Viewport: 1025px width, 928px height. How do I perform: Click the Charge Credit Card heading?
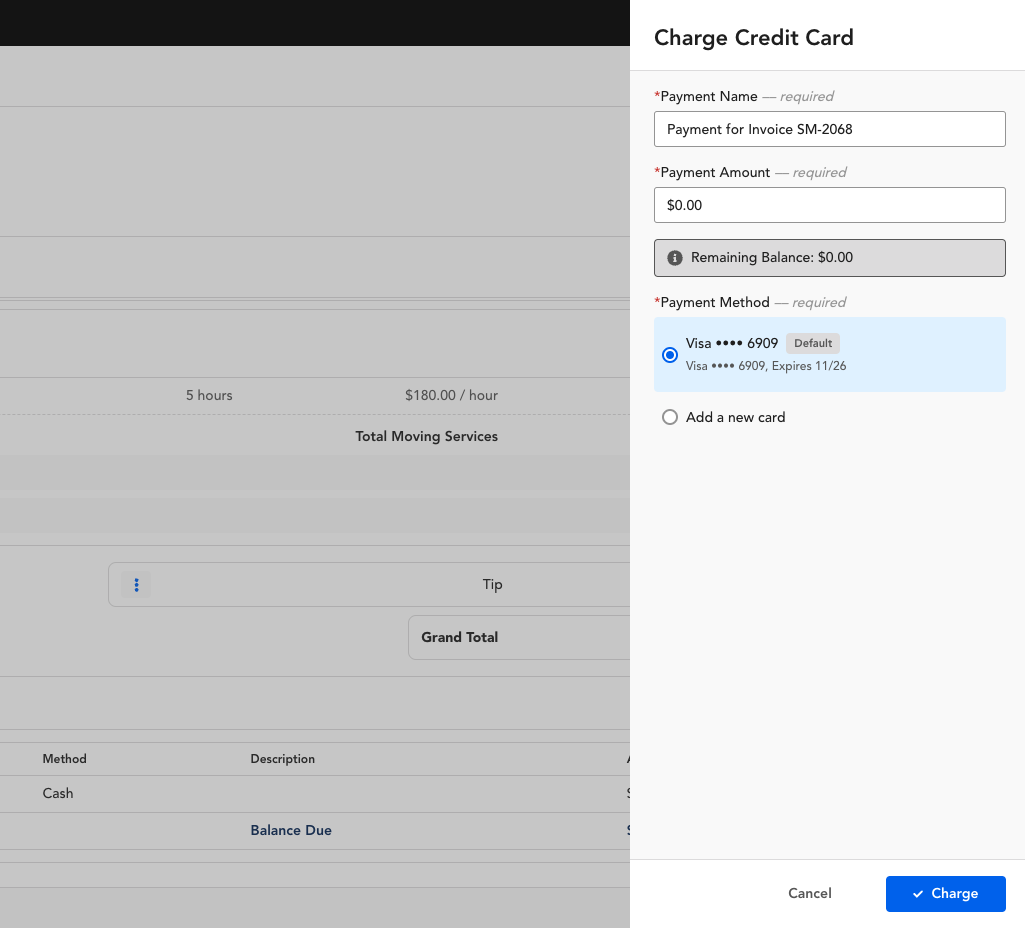[754, 38]
